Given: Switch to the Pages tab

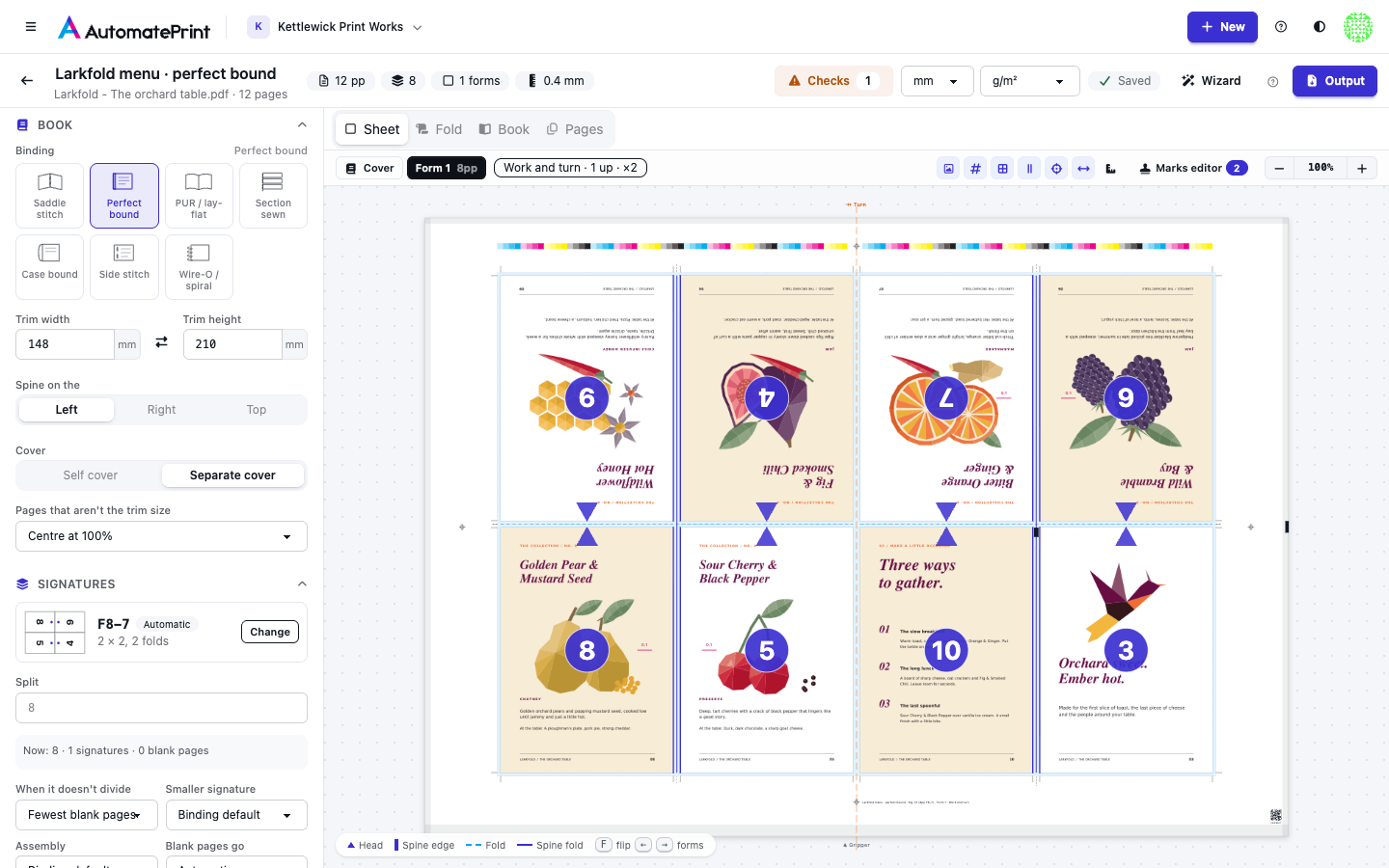Looking at the screenshot, I should coord(575,129).
